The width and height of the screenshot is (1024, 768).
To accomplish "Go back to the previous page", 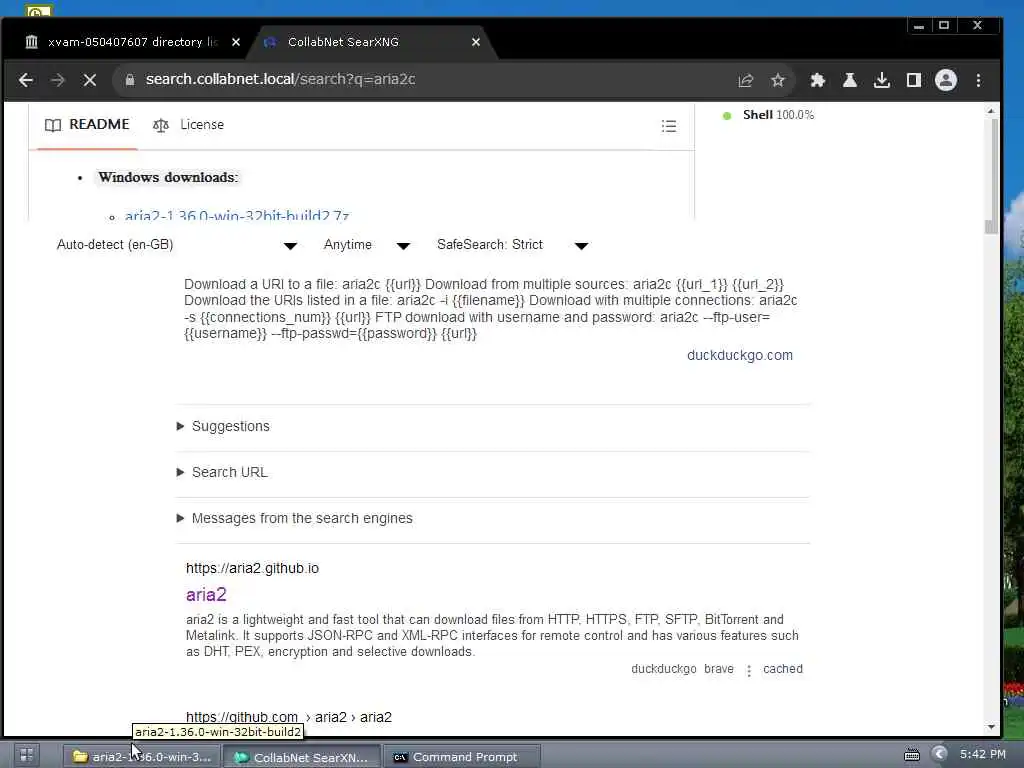I will pos(25,80).
